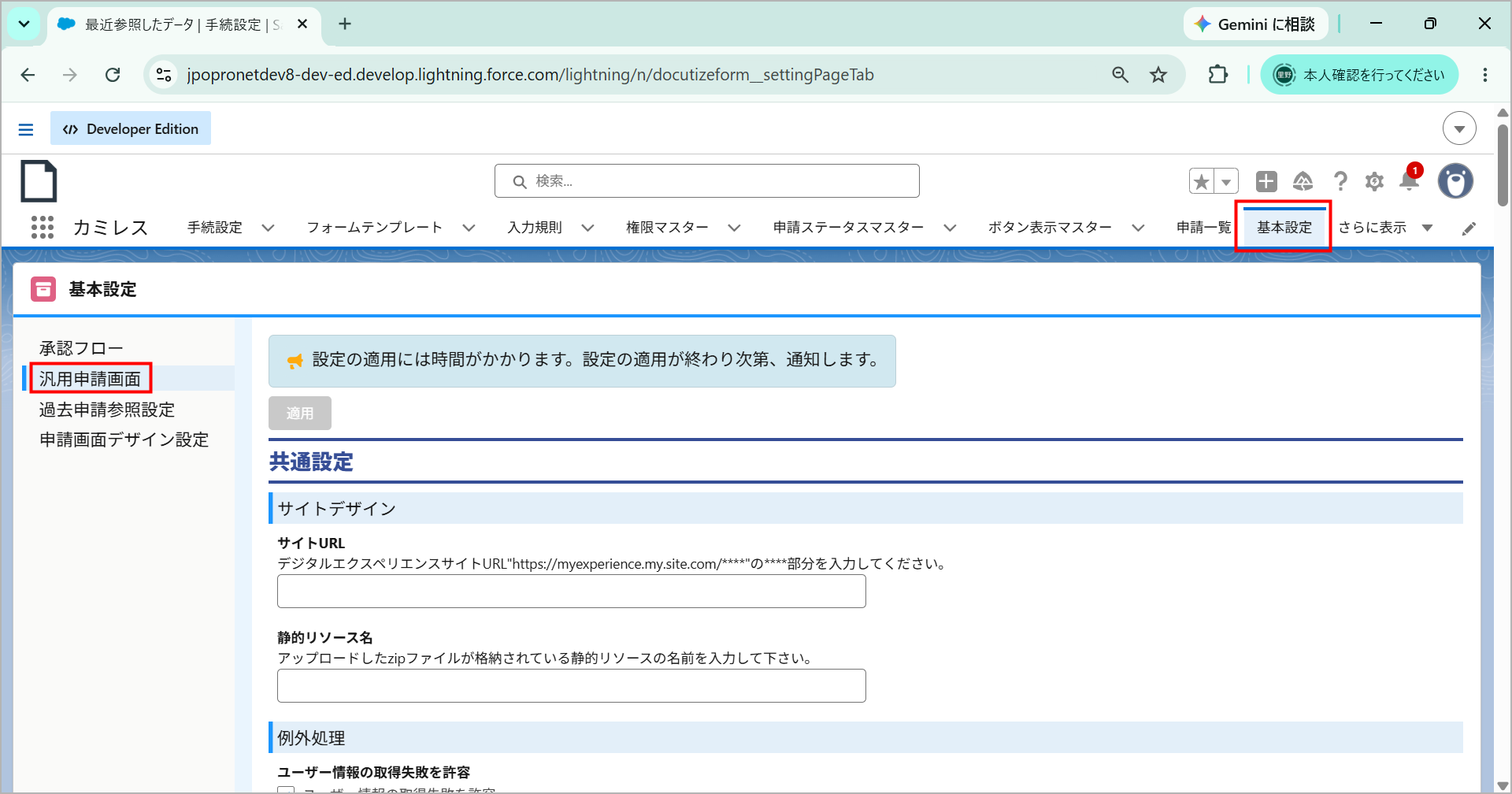This screenshot has height=794, width=1512.
Task: Click the サイトURL input field
Action: click(x=572, y=592)
